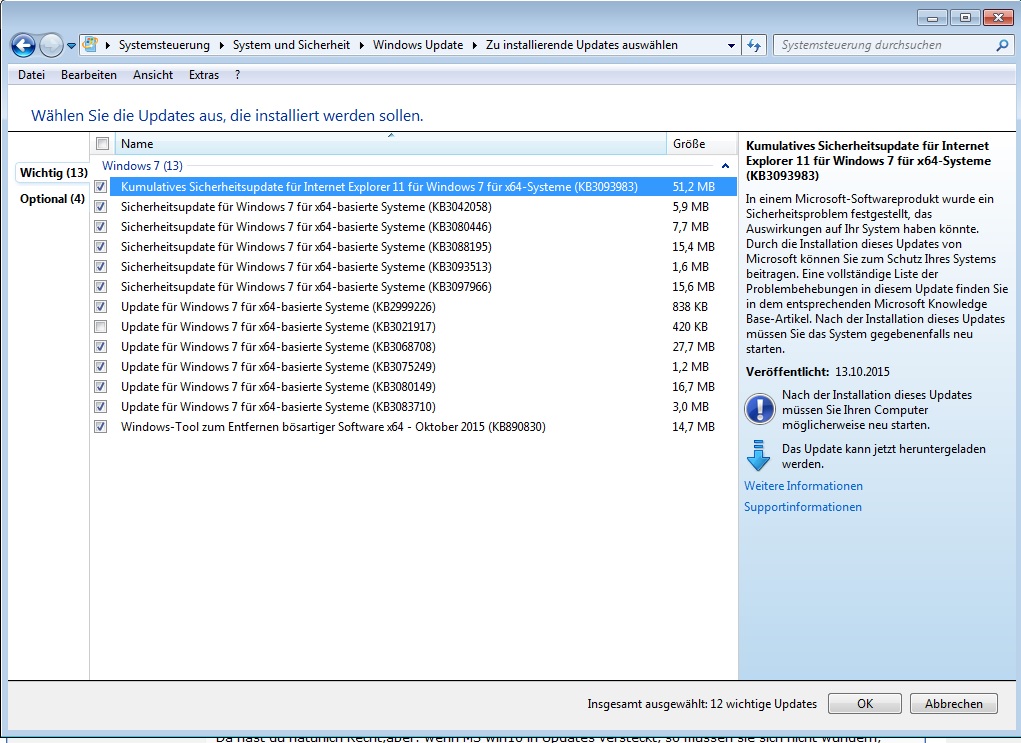Open the ? help menu
Screen dimensions: 1021x743
[238, 75]
